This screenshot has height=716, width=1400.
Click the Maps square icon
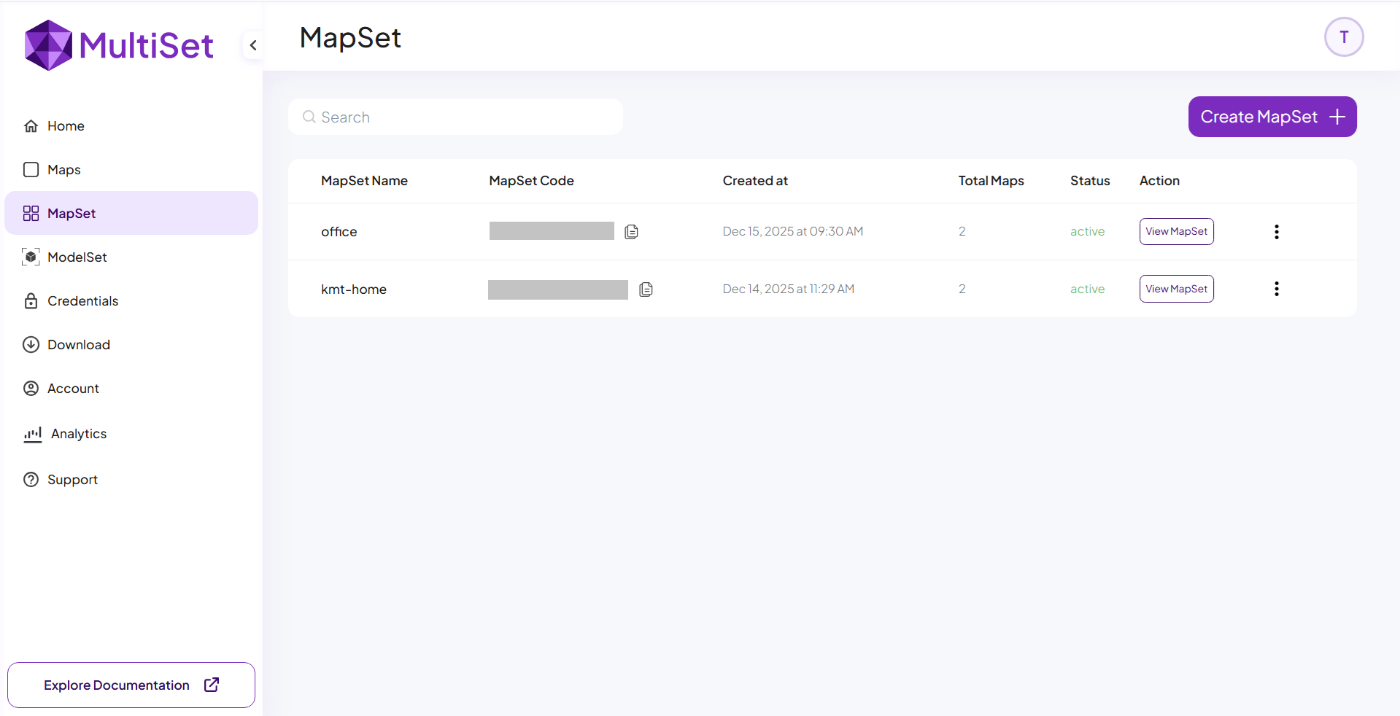tap(31, 170)
